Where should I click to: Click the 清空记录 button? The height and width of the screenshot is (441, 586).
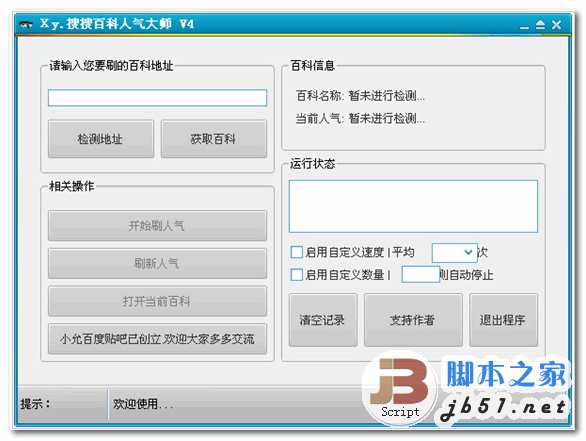pyautogui.click(x=323, y=320)
